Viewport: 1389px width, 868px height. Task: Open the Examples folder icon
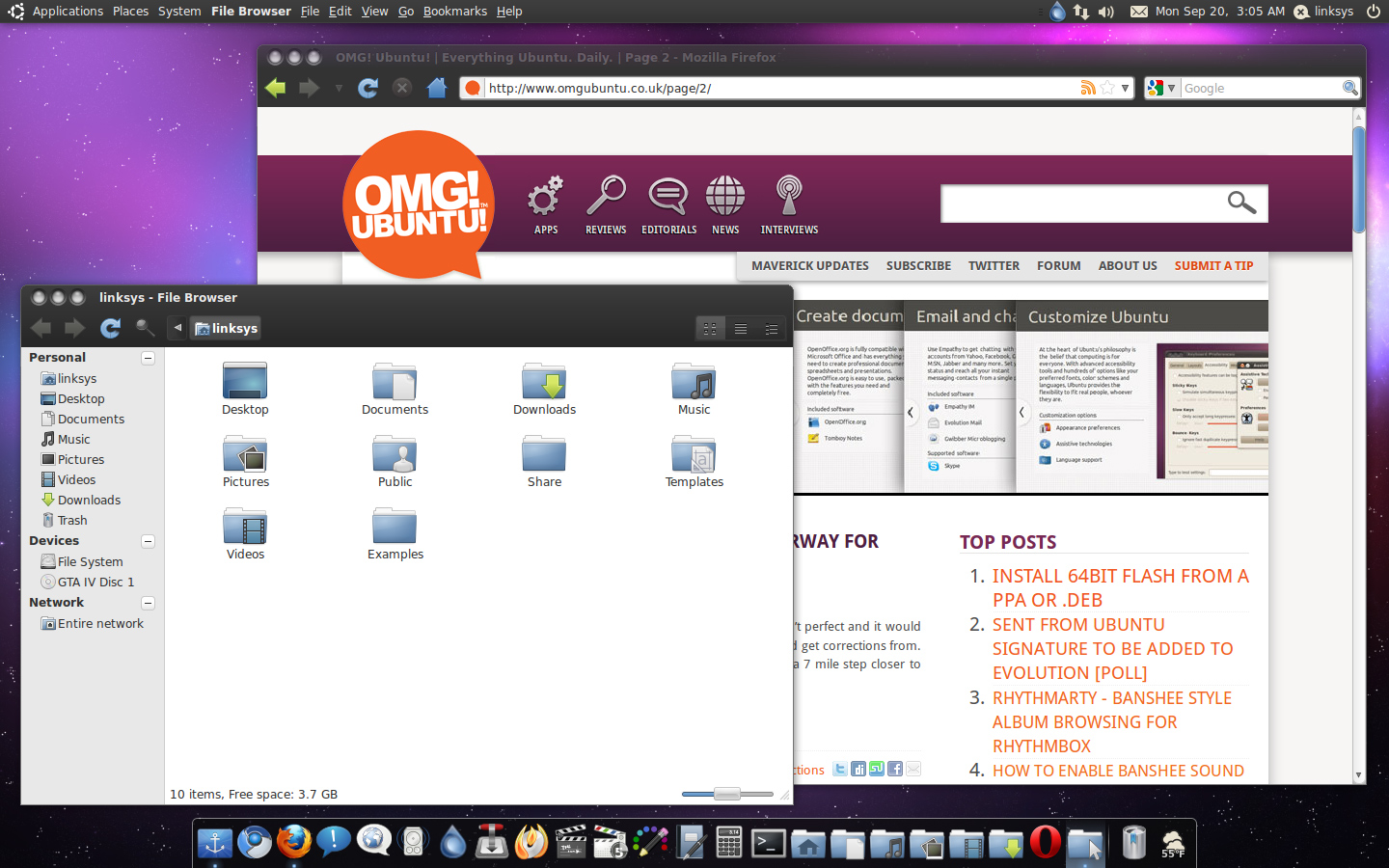tap(395, 526)
